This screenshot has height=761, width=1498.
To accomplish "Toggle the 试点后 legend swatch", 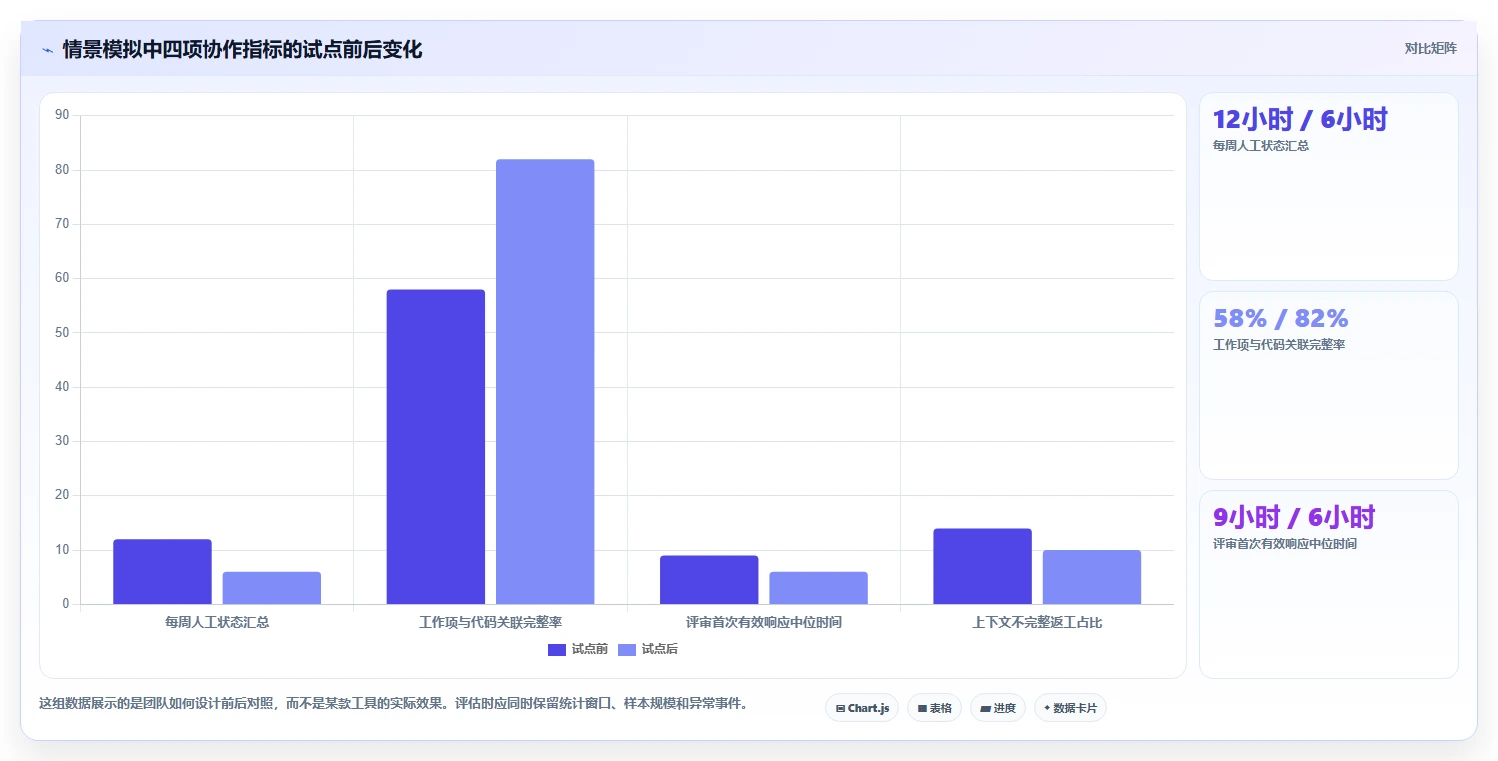I will point(627,650).
